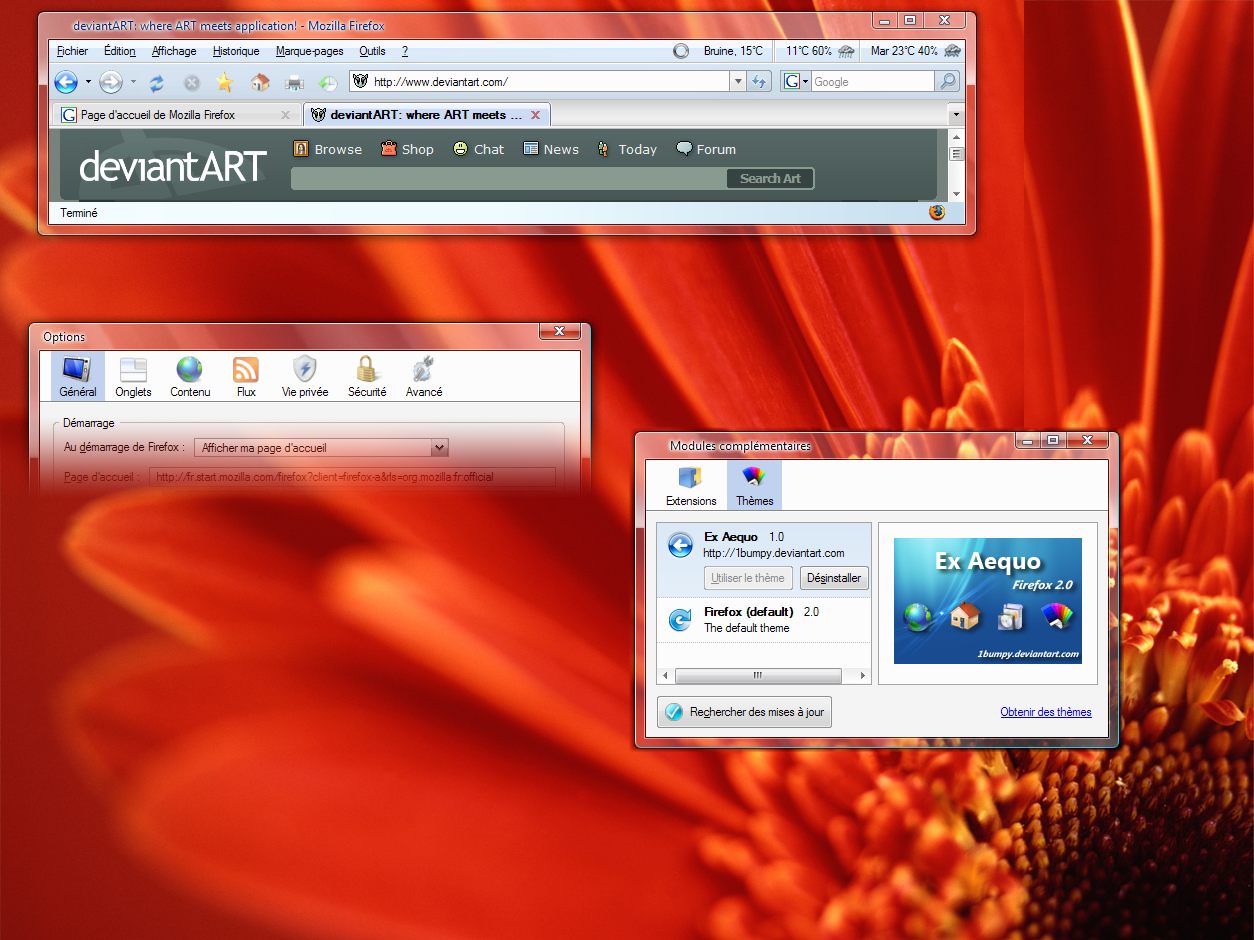1254x940 pixels.
Task: Close the 'Page d'accueil de Mozilla Firefox' tab
Action: pos(286,115)
